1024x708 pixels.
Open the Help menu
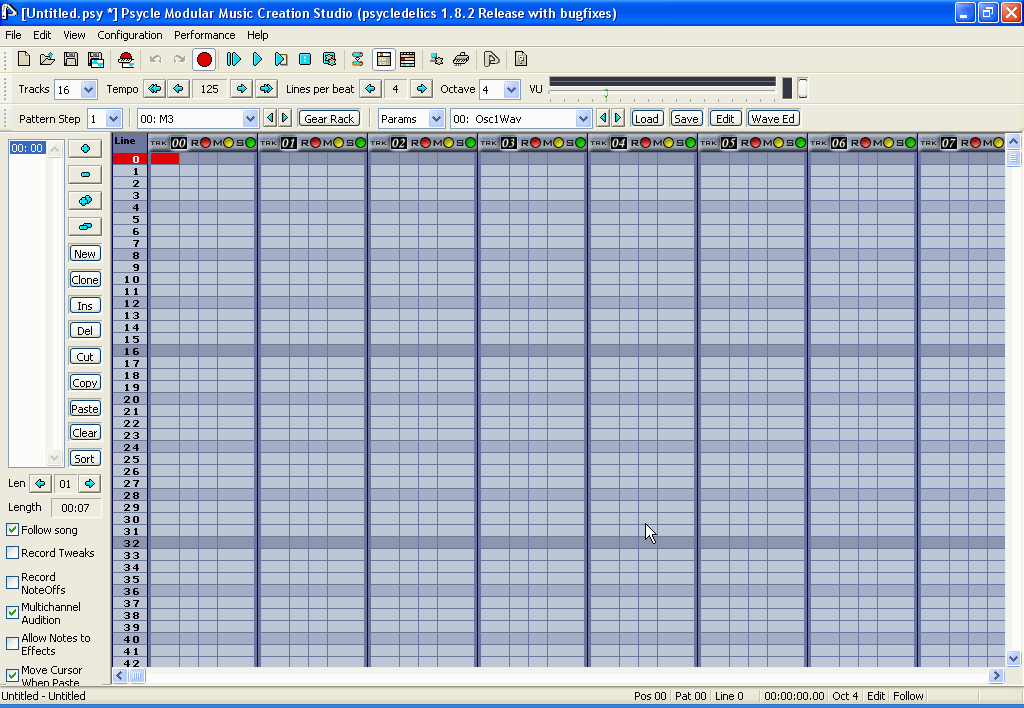tap(257, 35)
